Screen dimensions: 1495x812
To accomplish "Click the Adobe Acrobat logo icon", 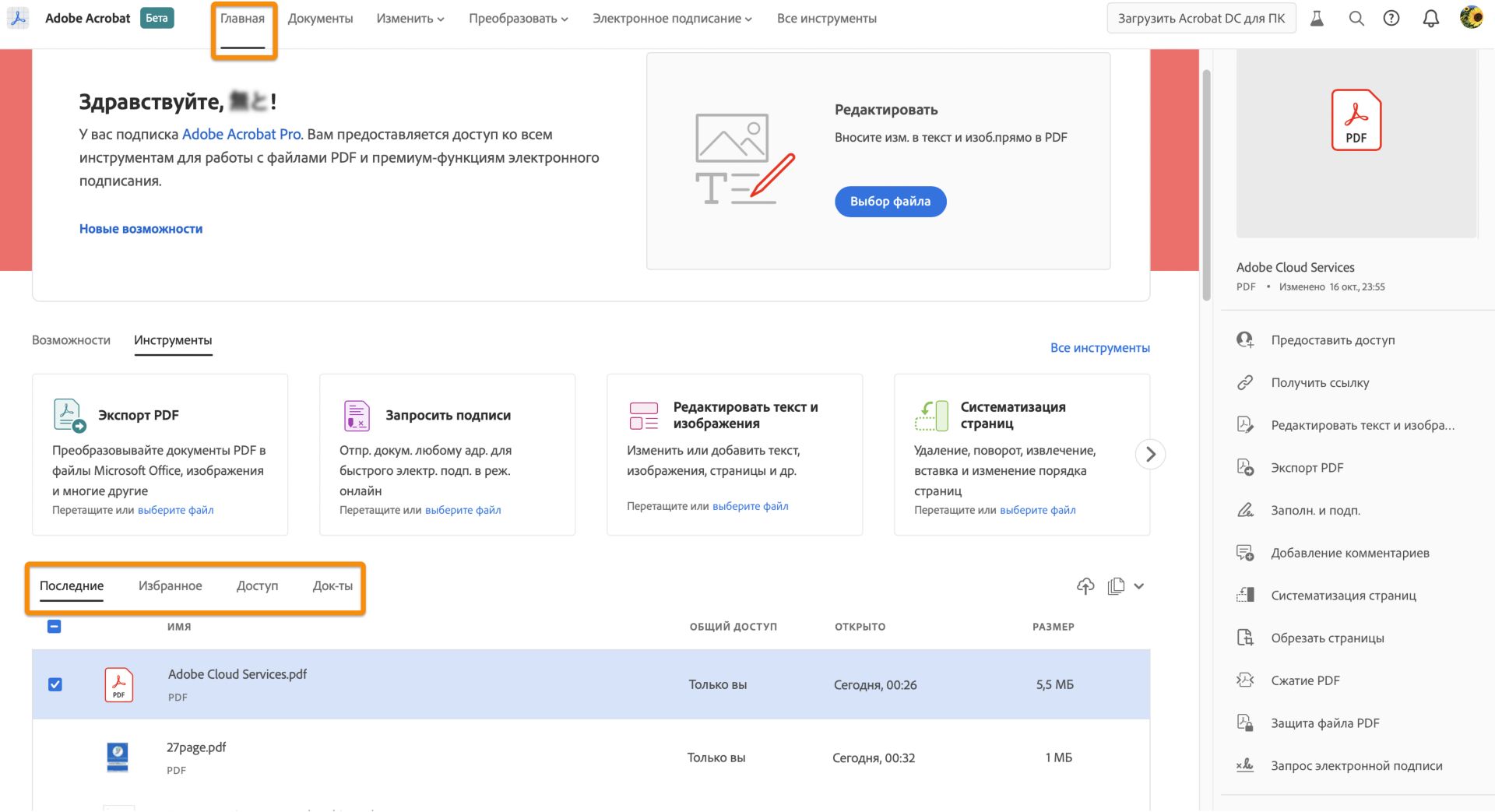I will 18,18.
